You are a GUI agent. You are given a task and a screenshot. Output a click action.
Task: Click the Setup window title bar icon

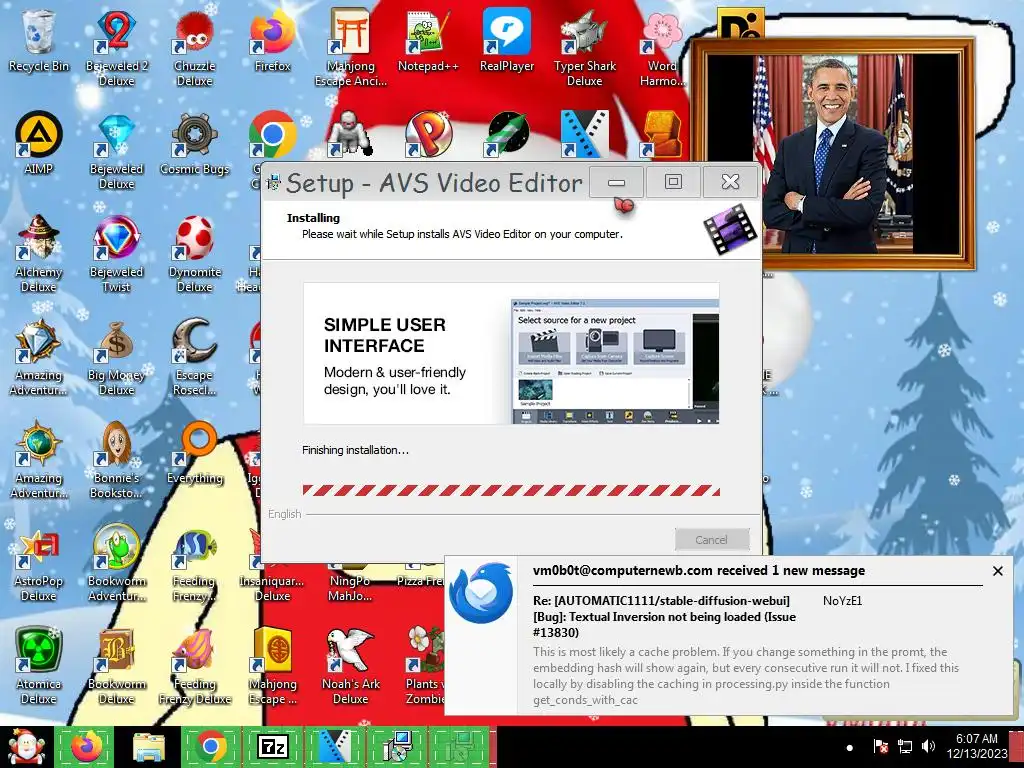pyautogui.click(x=274, y=182)
